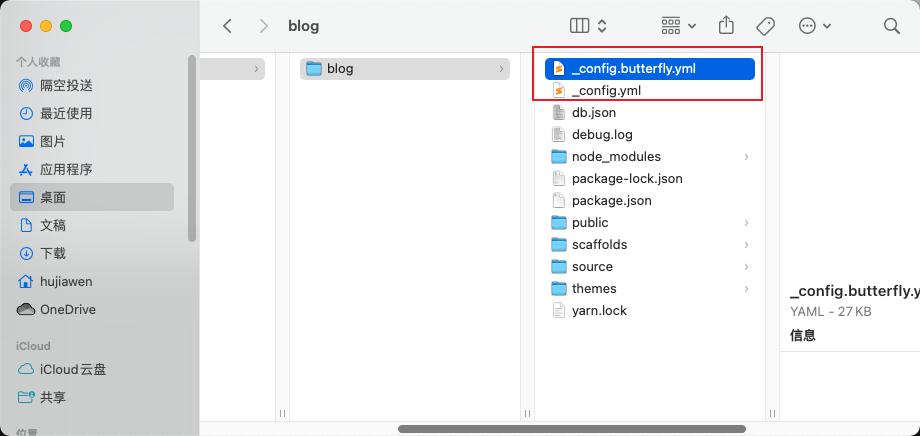Open Shared (共享) in sidebar
Viewport: 920px width, 436px height.
(92, 397)
